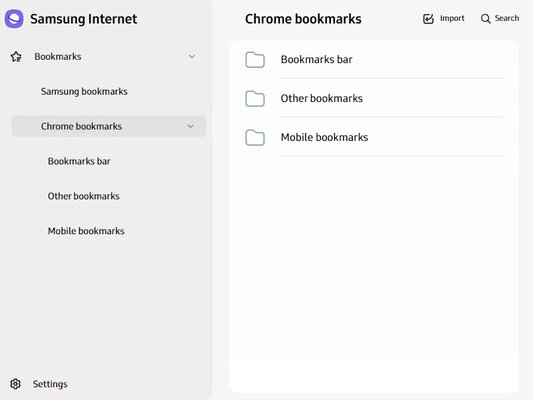Click the Other bookmarks folder icon
The height and width of the screenshot is (400, 533).
point(255,99)
